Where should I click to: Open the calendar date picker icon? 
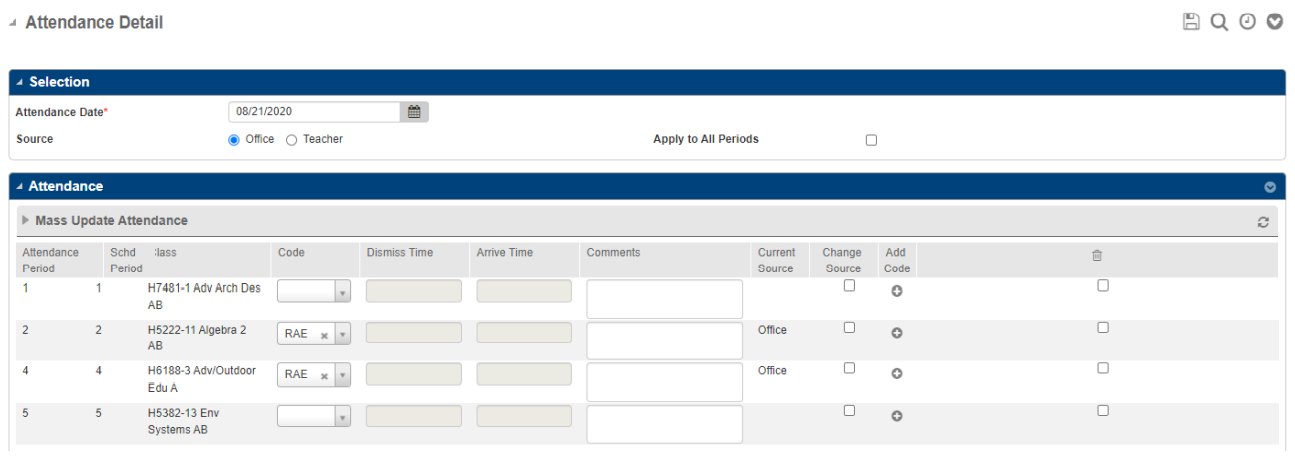pos(414,112)
